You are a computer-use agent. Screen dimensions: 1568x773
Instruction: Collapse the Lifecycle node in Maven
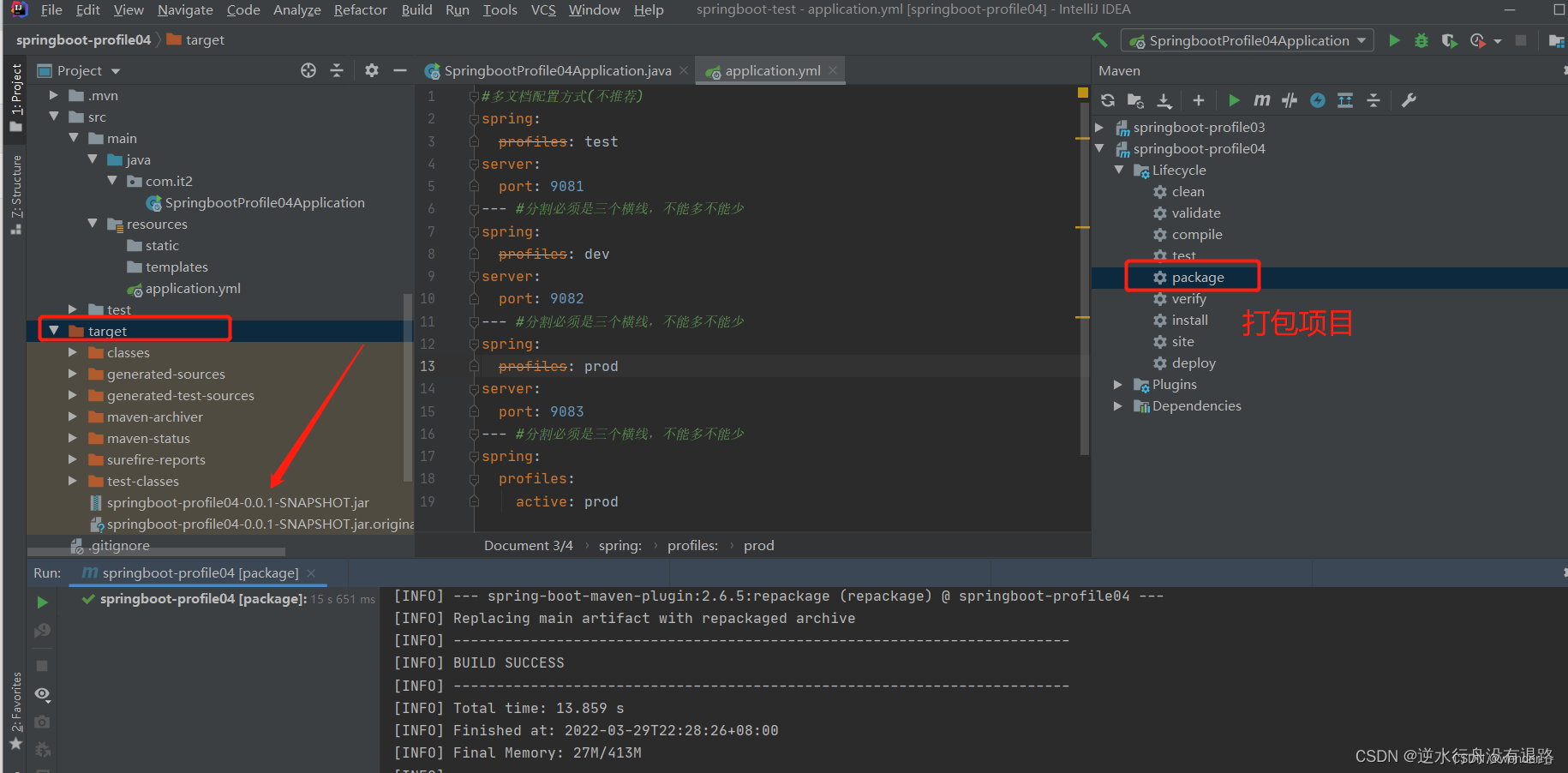1118,170
